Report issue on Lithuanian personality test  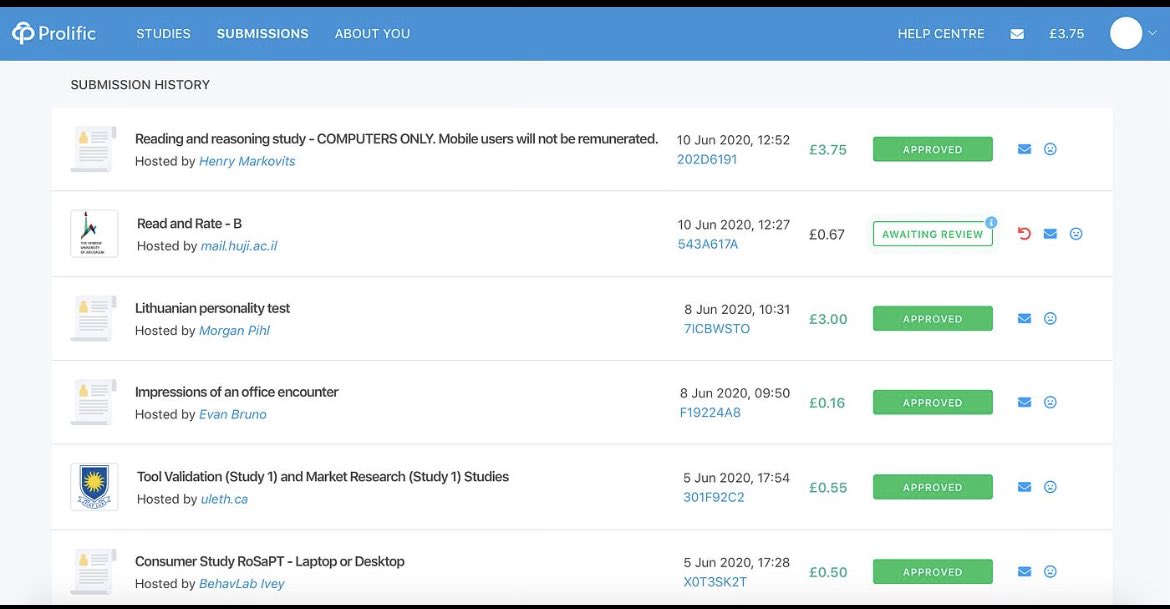click(1050, 319)
